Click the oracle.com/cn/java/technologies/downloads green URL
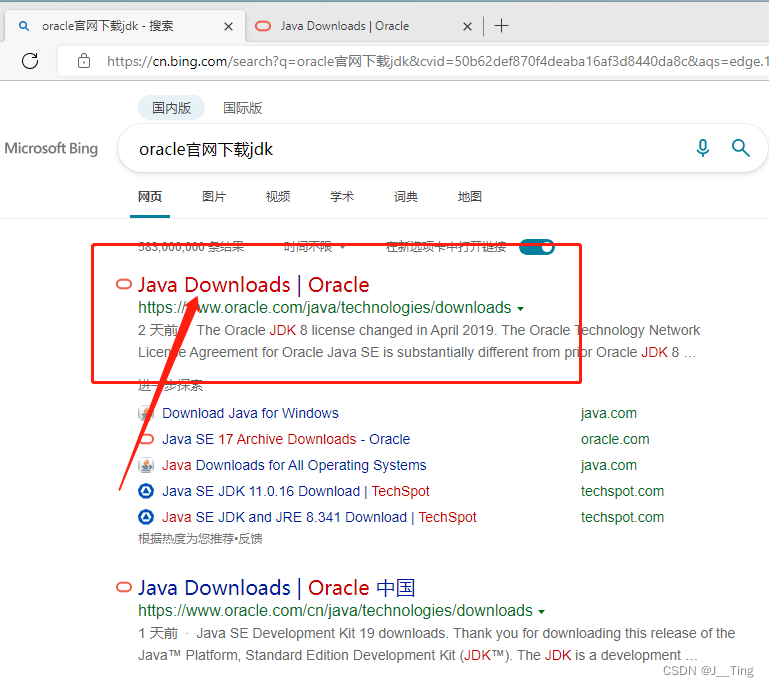This screenshot has height=687, width=769. click(335, 611)
